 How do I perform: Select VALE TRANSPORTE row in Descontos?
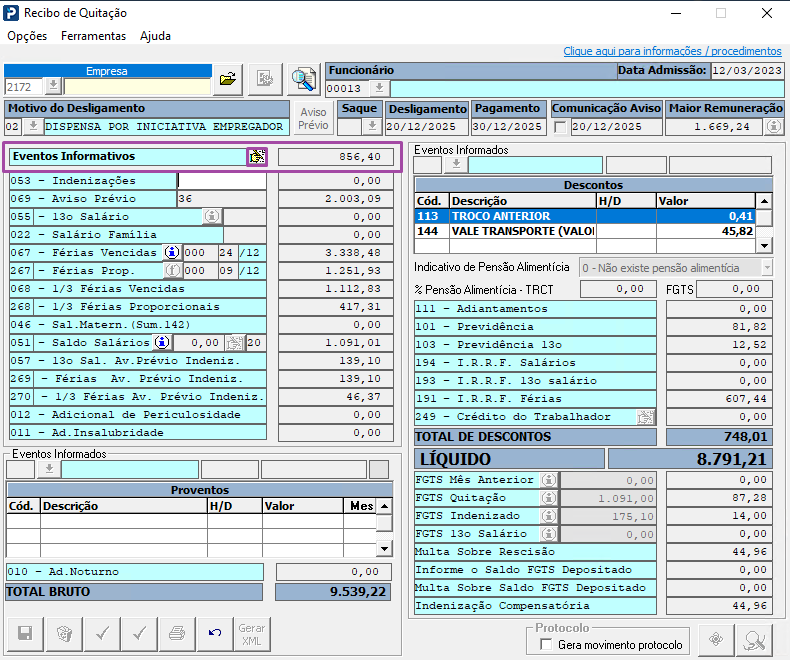[585, 231]
